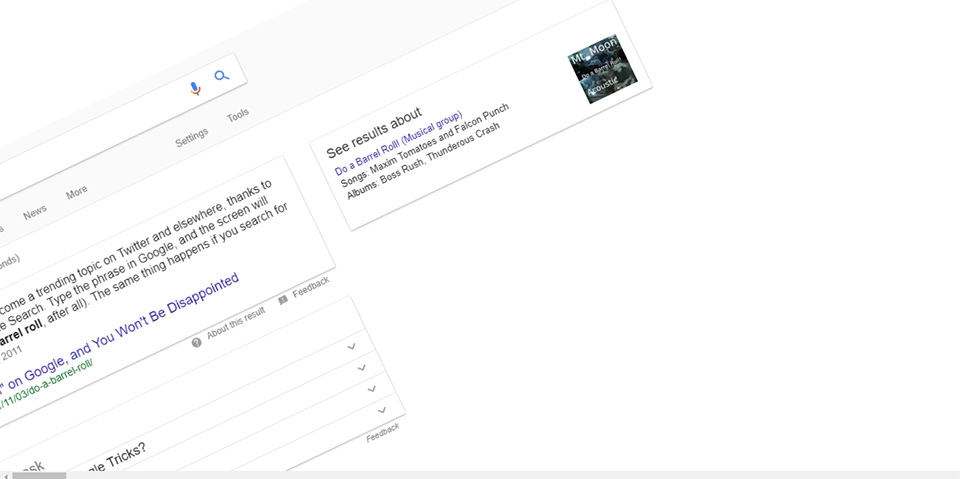Open the Mt. Moon album cover thumbnail
The image size is (960, 479).
602,69
